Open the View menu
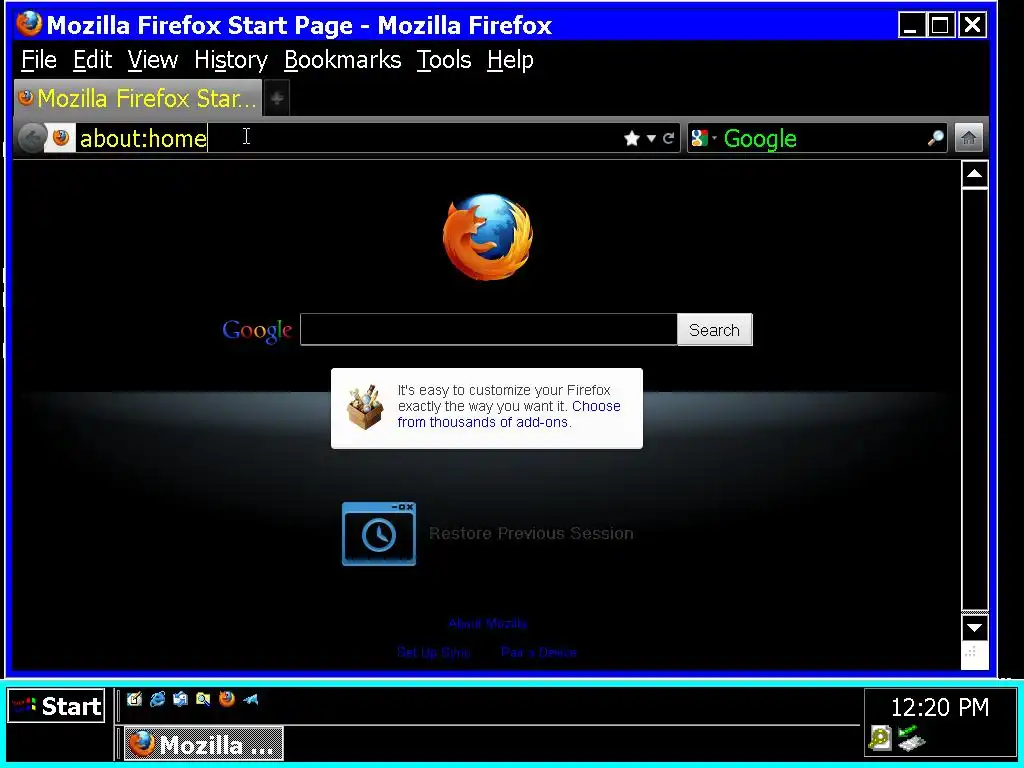This screenshot has height=768, width=1024. pos(153,60)
